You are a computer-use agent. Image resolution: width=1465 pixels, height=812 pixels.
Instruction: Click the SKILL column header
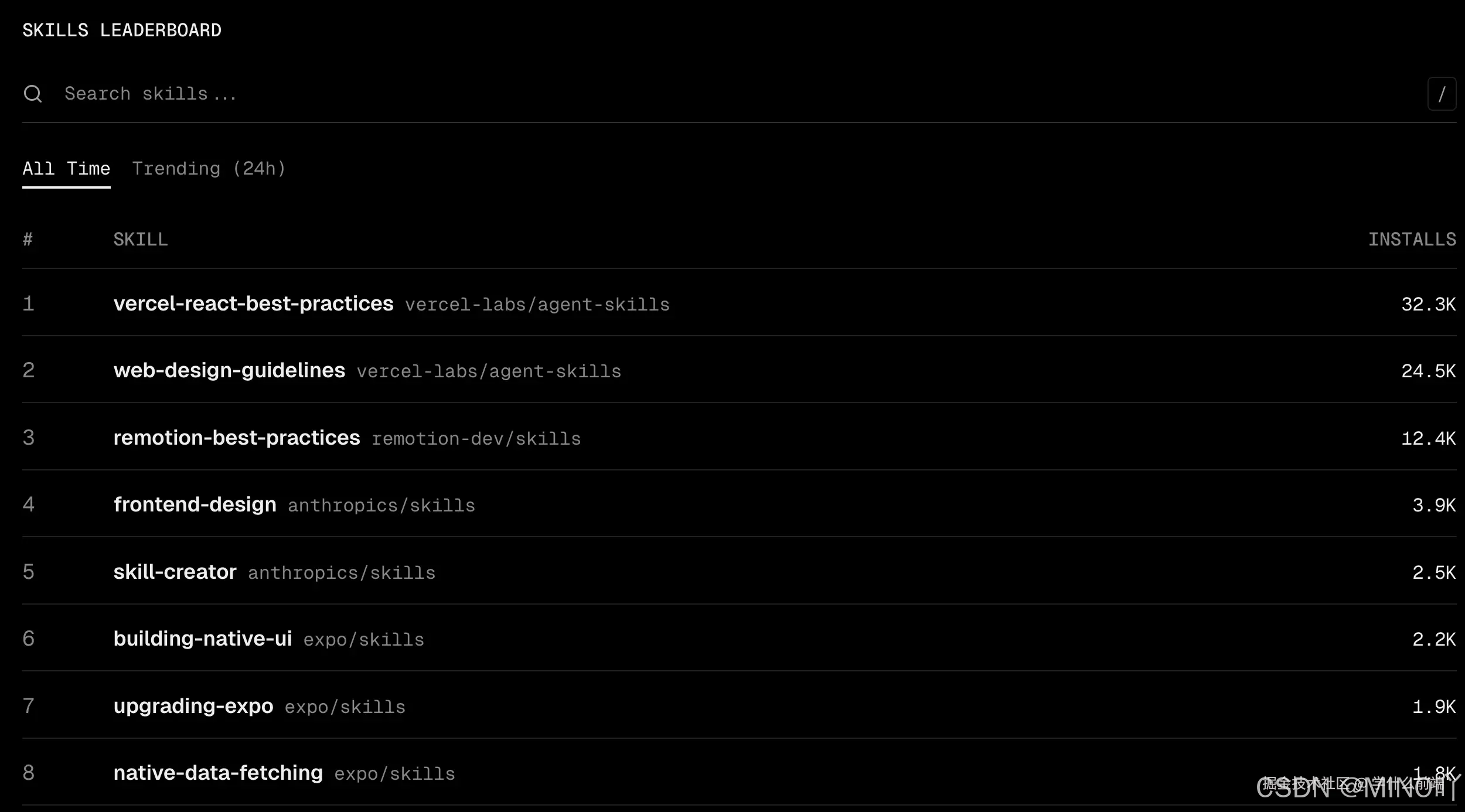[x=141, y=240]
